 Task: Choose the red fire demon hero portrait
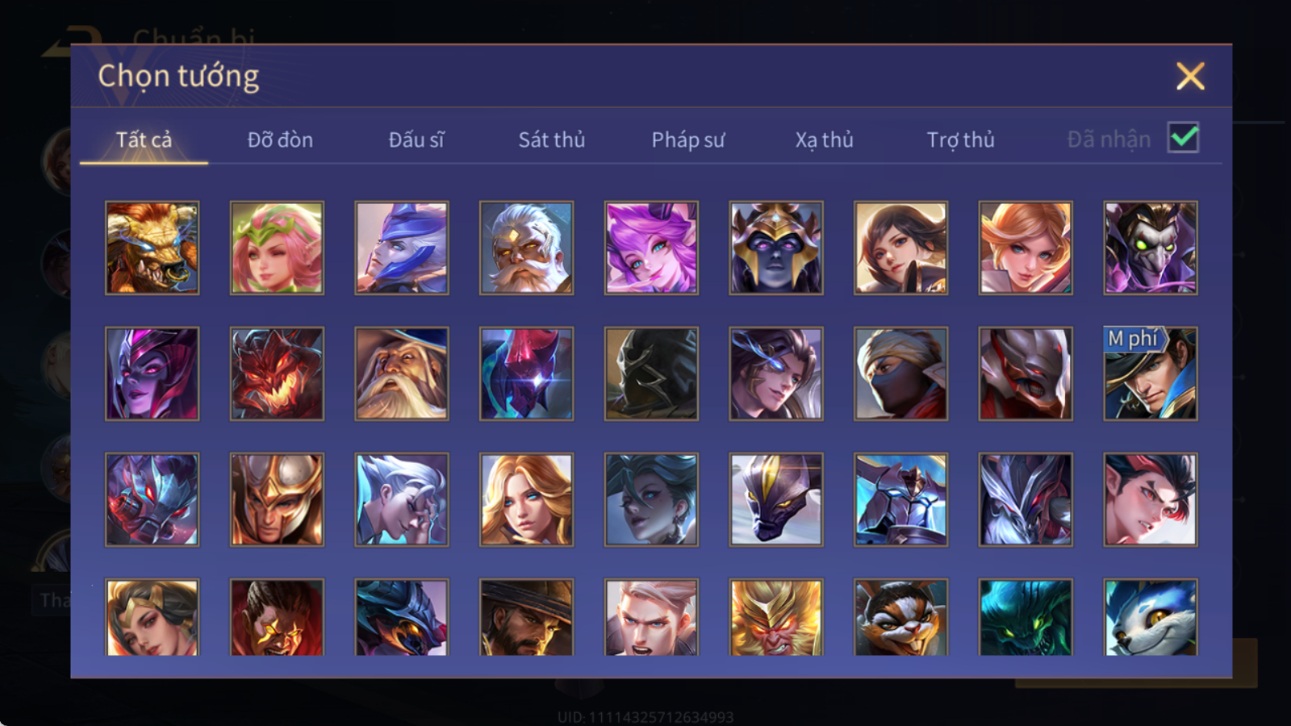pos(277,374)
